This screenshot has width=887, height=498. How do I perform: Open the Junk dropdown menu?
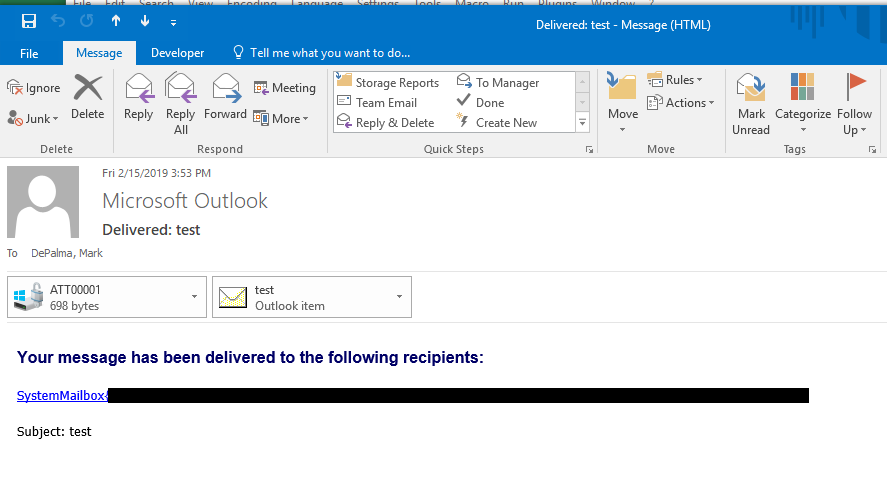(33, 118)
